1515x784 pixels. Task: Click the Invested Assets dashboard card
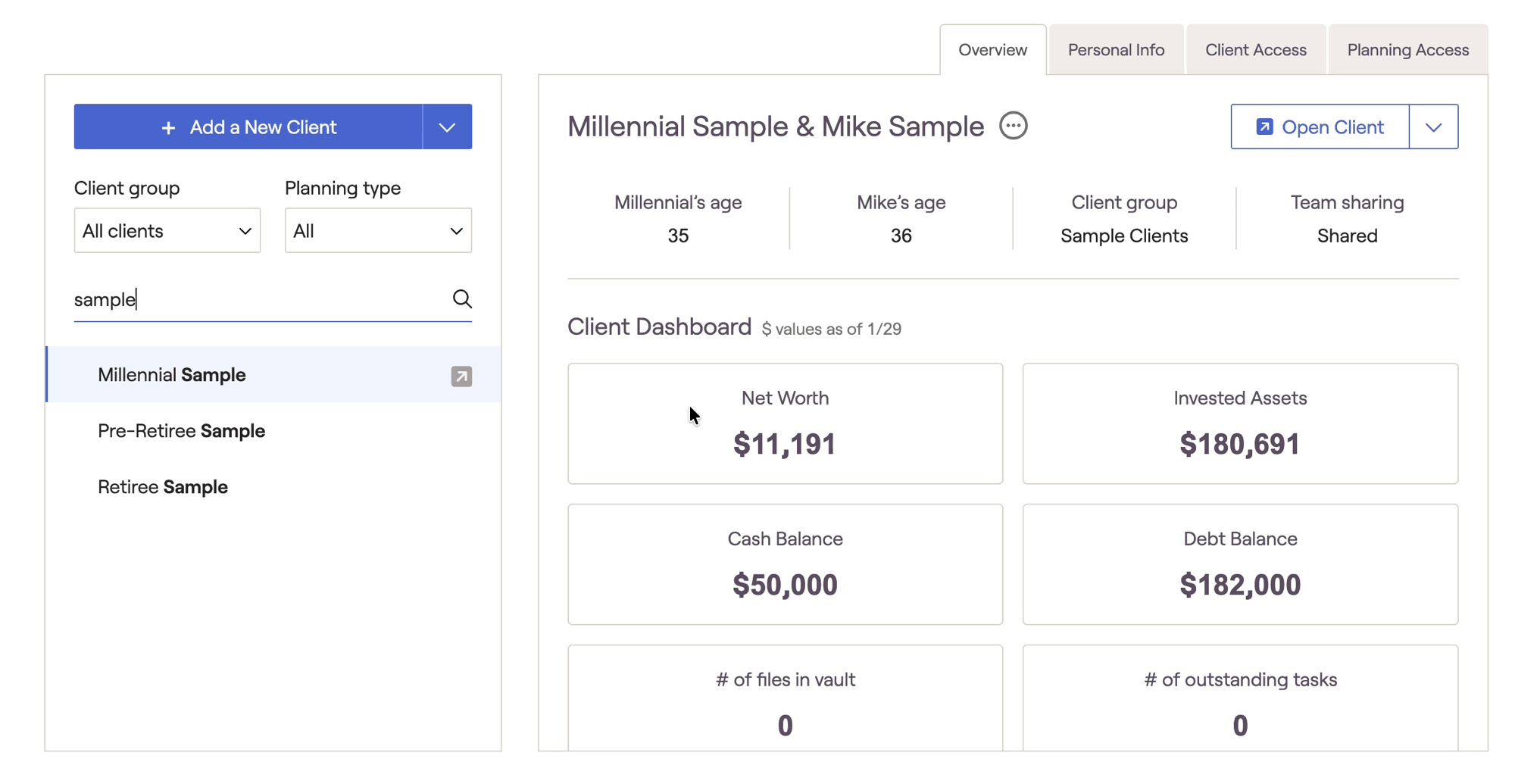pyautogui.click(x=1239, y=423)
